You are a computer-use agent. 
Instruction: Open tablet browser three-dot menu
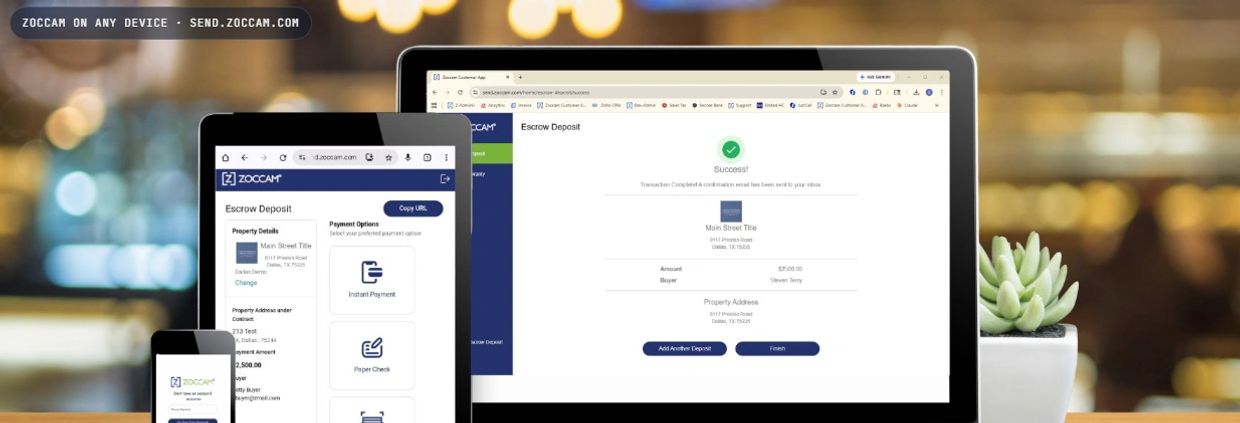pos(446,157)
